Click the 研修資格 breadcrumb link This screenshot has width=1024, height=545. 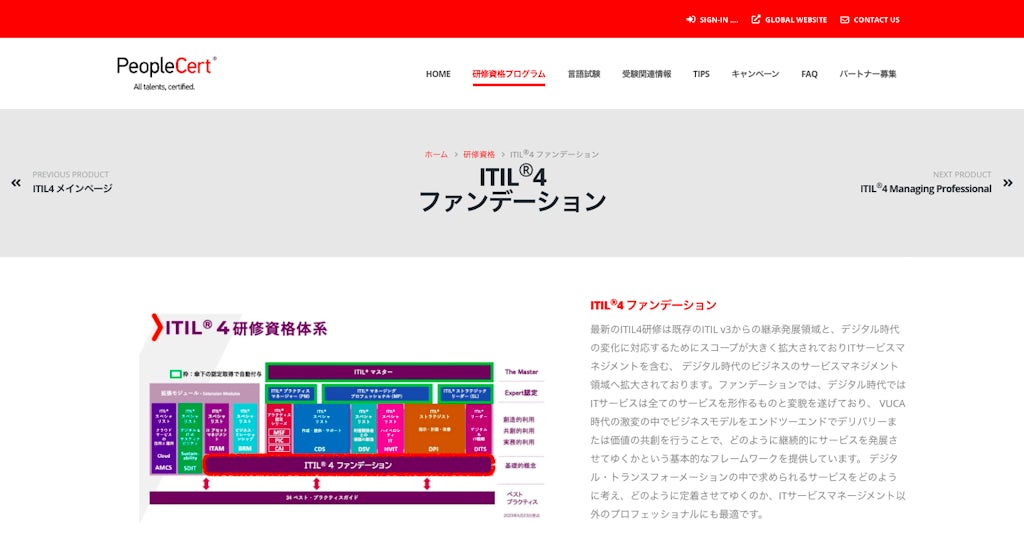pos(479,155)
